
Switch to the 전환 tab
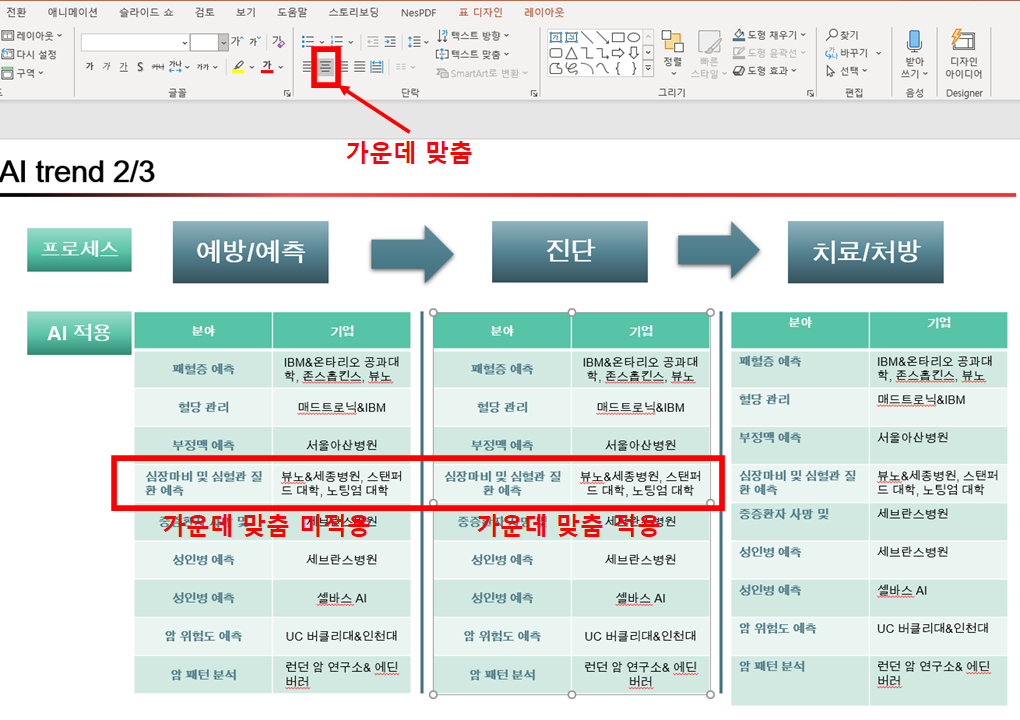click(x=16, y=12)
